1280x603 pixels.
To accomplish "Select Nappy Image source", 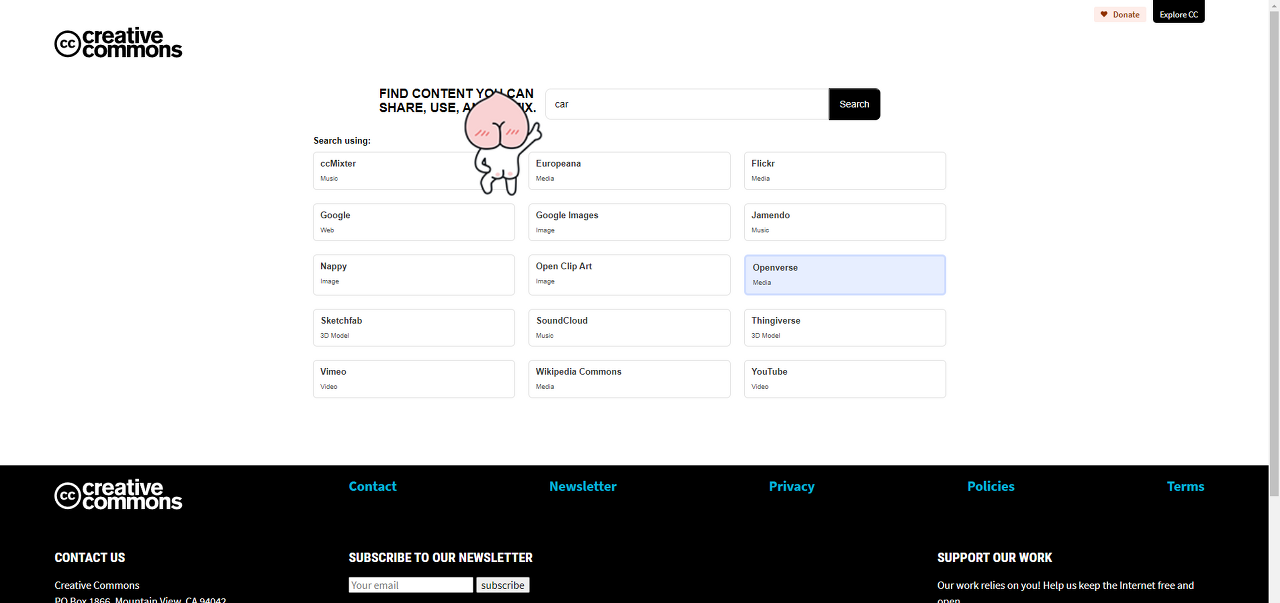I will [x=414, y=275].
